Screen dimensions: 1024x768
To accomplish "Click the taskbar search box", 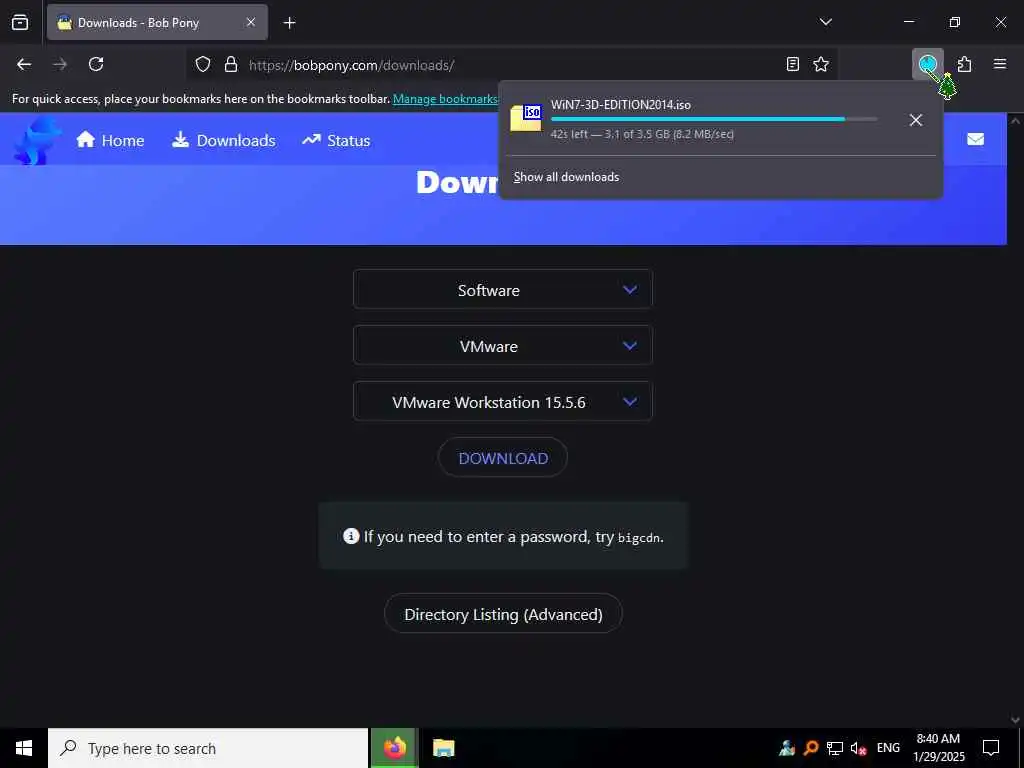I will (x=208, y=748).
